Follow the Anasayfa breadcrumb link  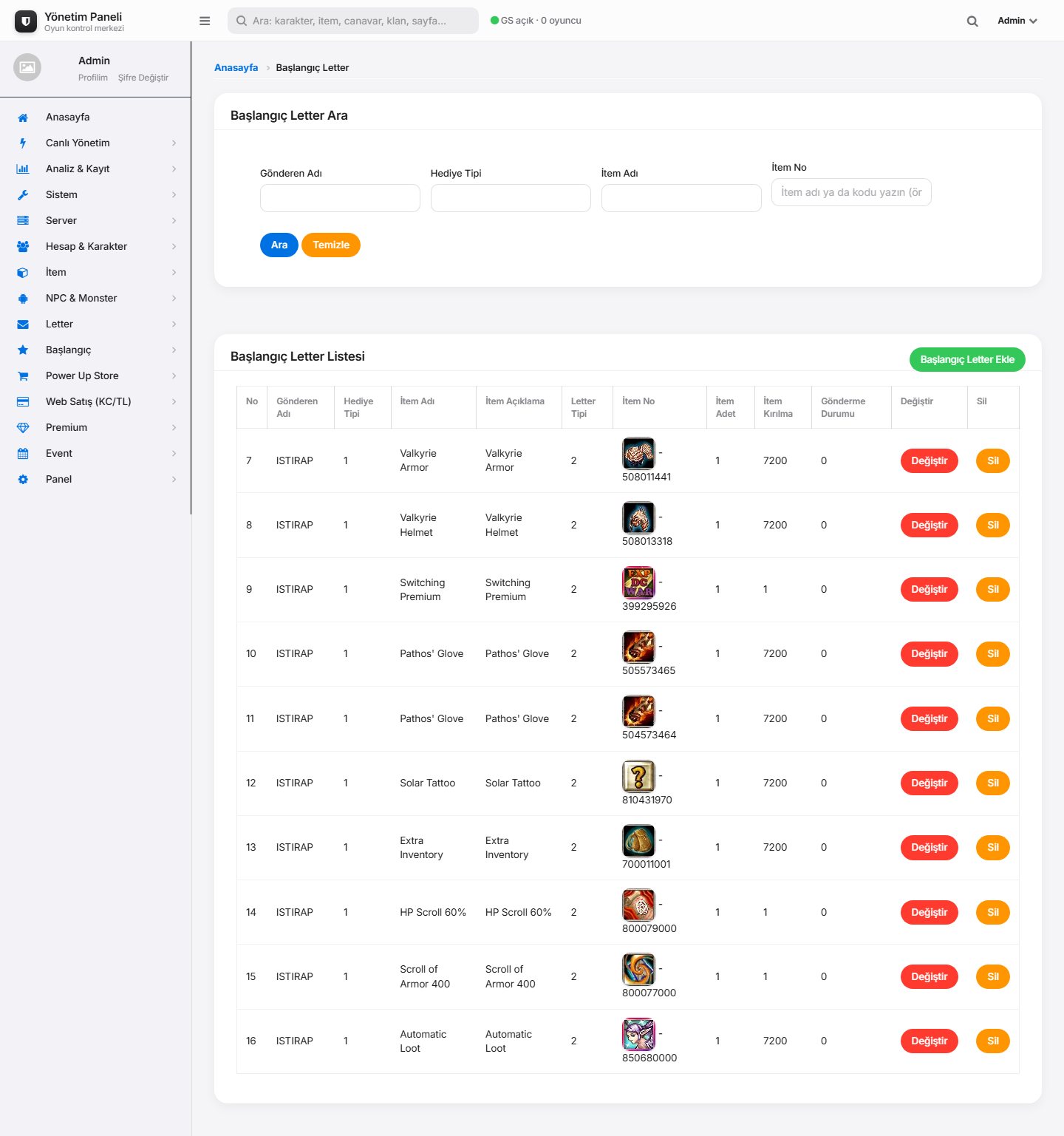coord(236,68)
